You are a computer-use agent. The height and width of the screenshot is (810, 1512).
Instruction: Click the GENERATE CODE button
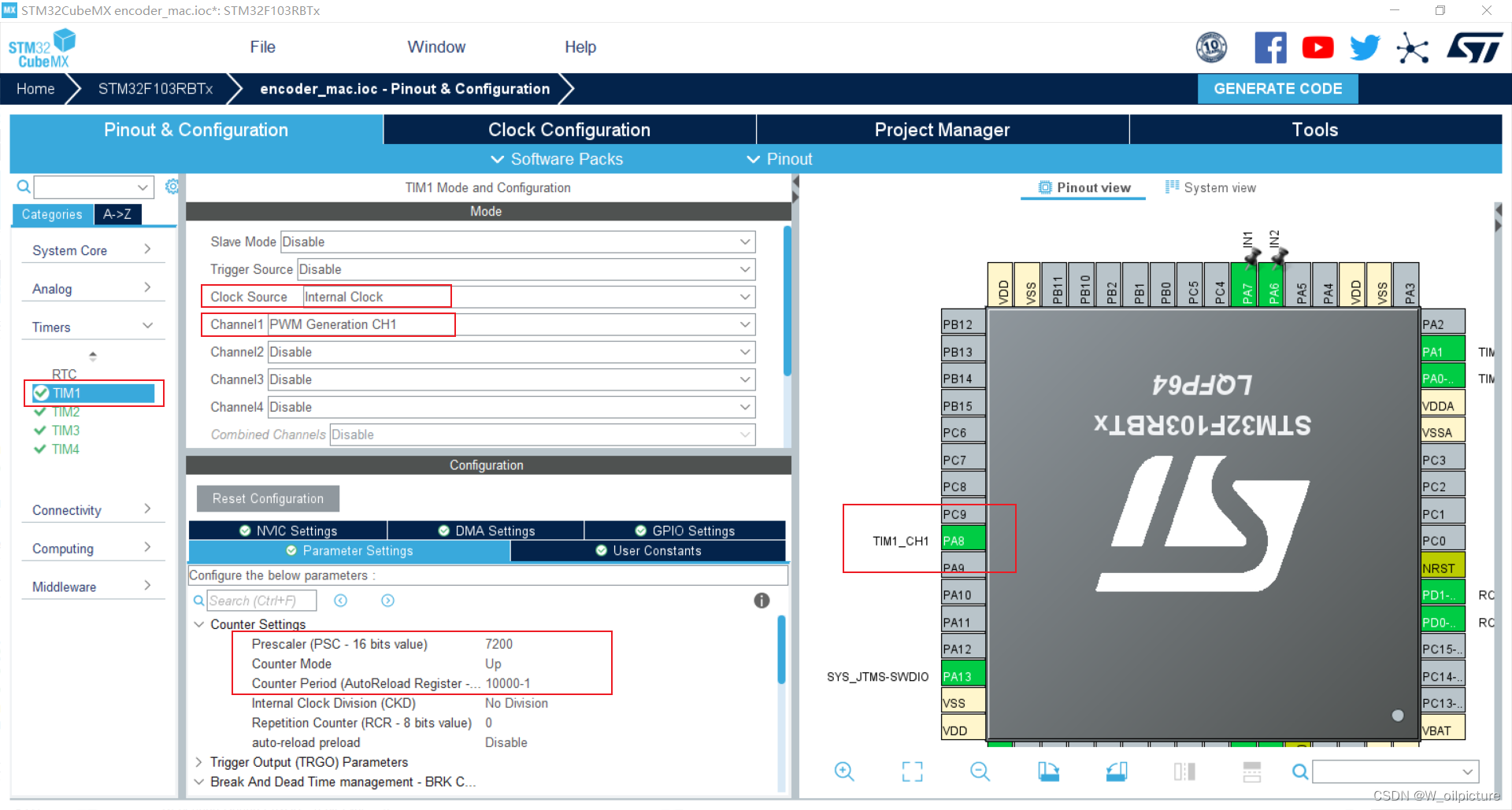coord(1278,89)
